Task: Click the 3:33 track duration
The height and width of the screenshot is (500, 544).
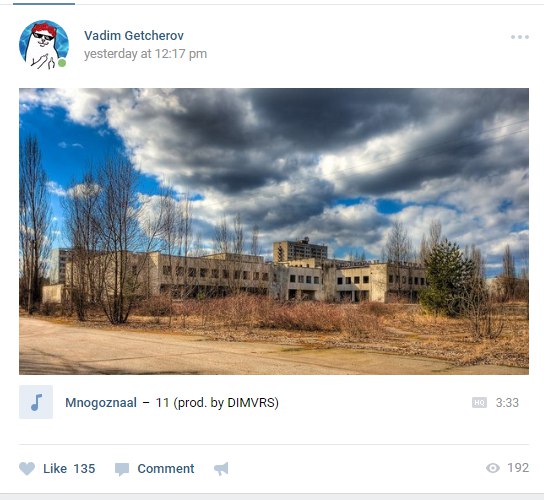Action: (507, 402)
